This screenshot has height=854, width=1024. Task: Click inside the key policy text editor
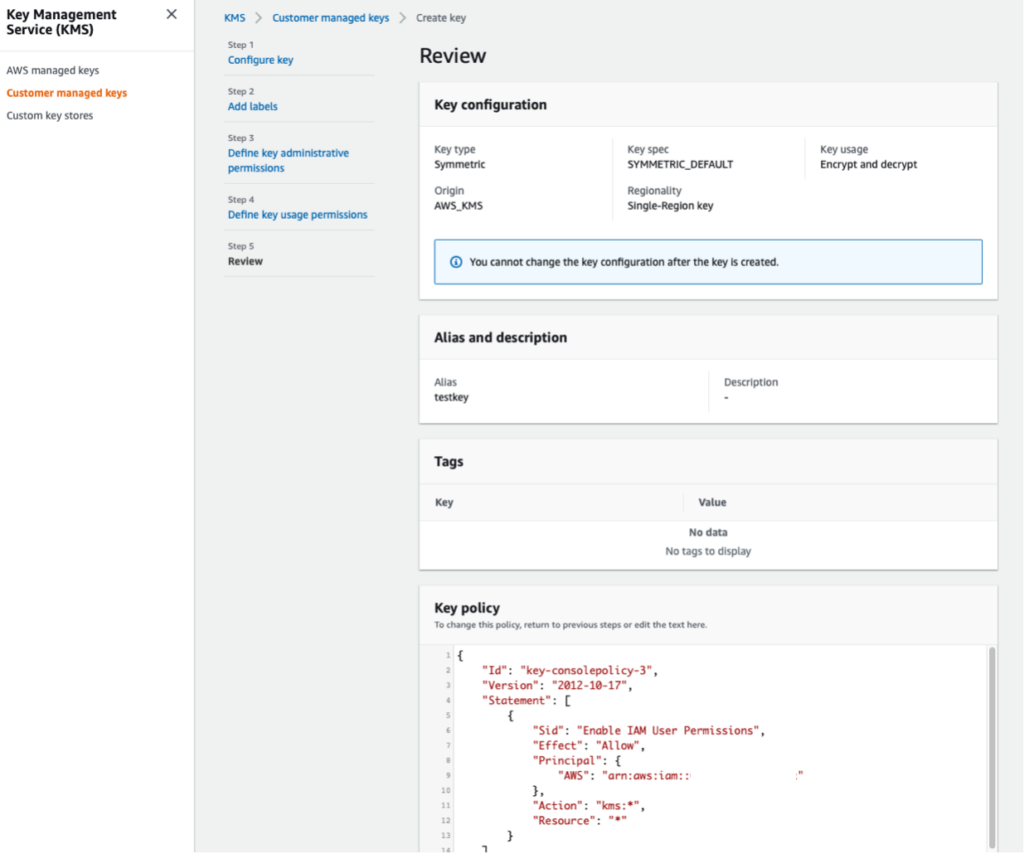click(700, 750)
